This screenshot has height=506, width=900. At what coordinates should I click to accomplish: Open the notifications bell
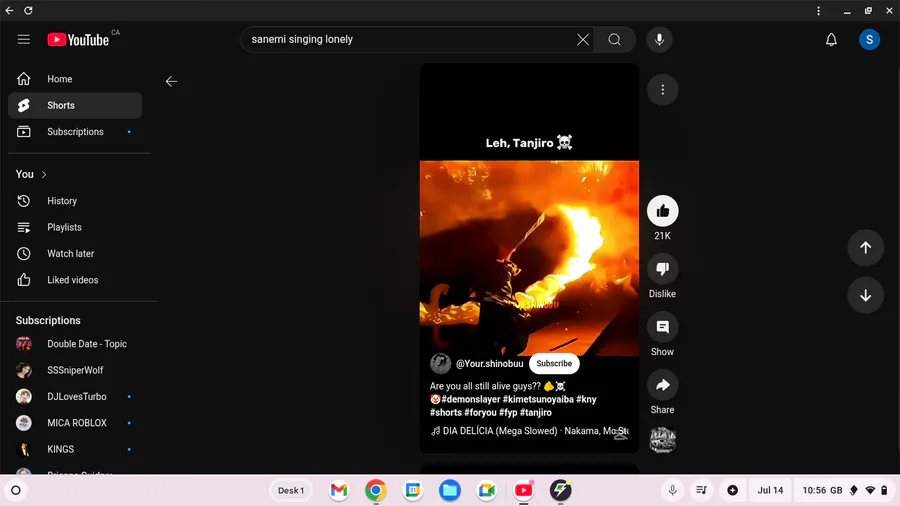tap(831, 40)
